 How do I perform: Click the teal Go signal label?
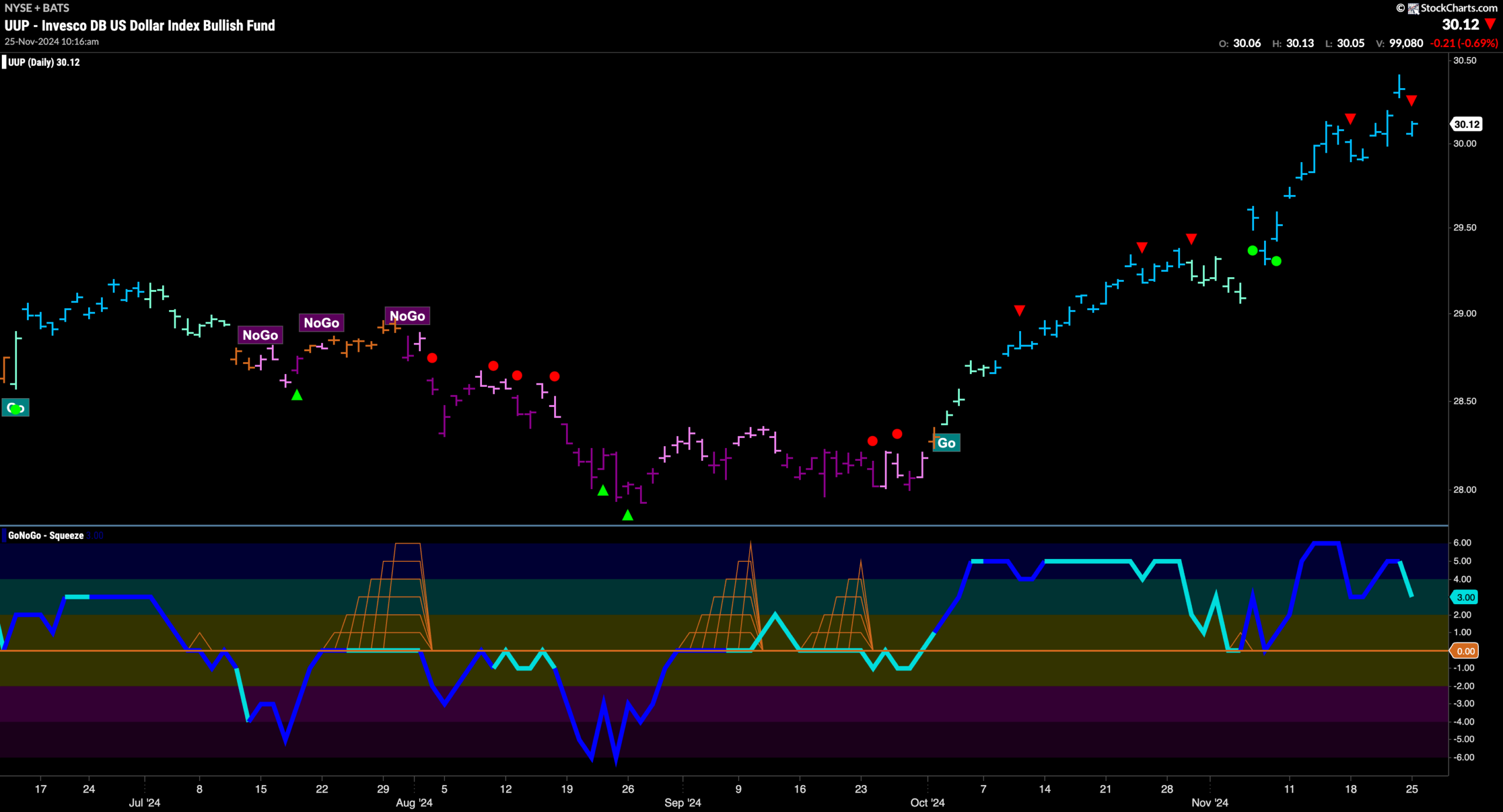pos(946,443)
